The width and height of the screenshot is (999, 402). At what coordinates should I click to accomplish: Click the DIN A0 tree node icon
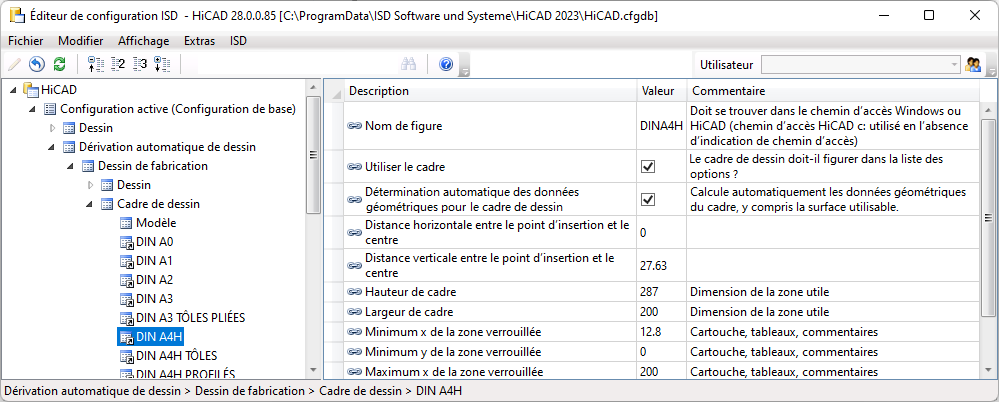pyautogui.click(x=126, y=242)
